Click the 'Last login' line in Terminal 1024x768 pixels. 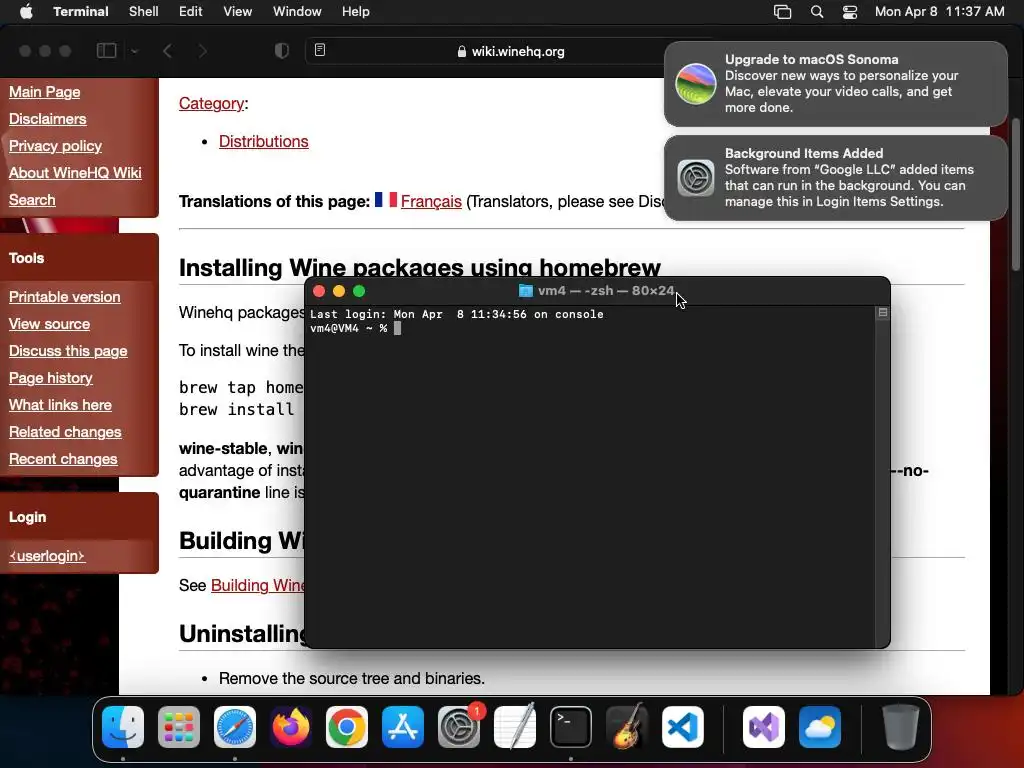click(x=456, y=314)
